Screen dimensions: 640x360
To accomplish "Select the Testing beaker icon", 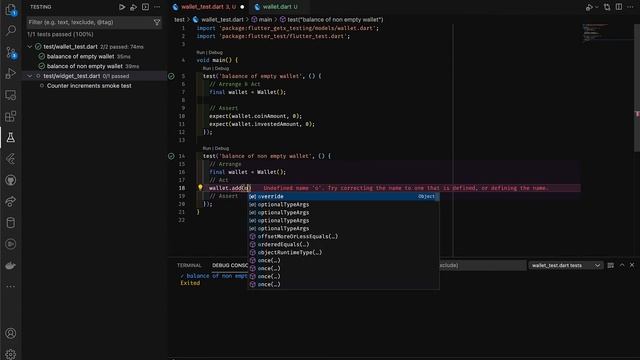I will pos(11,138).
